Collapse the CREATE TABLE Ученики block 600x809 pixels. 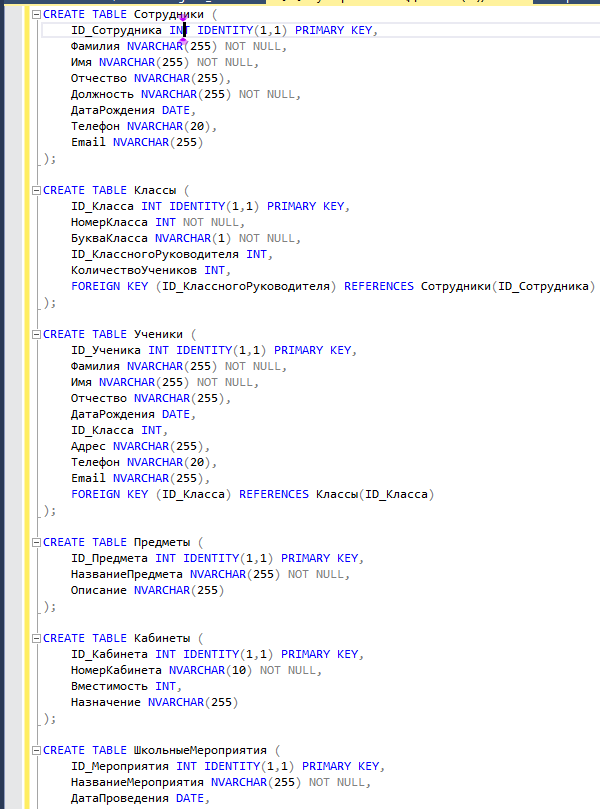point(36,334)
